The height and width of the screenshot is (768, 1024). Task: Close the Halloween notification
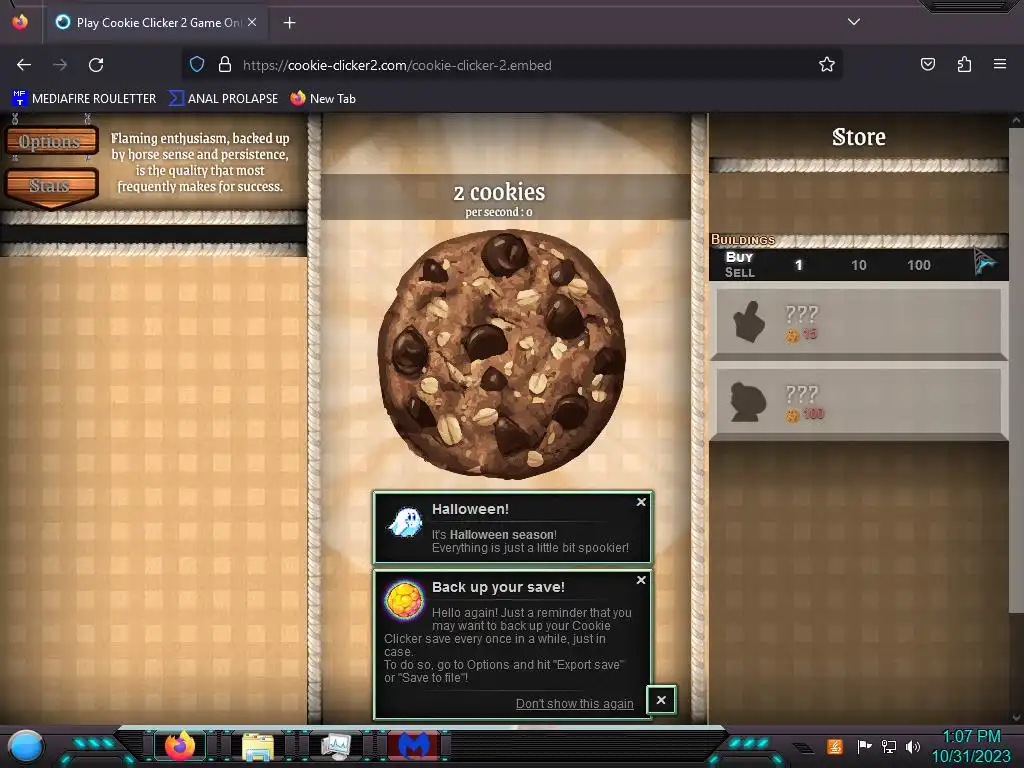[x=641, y=502]
